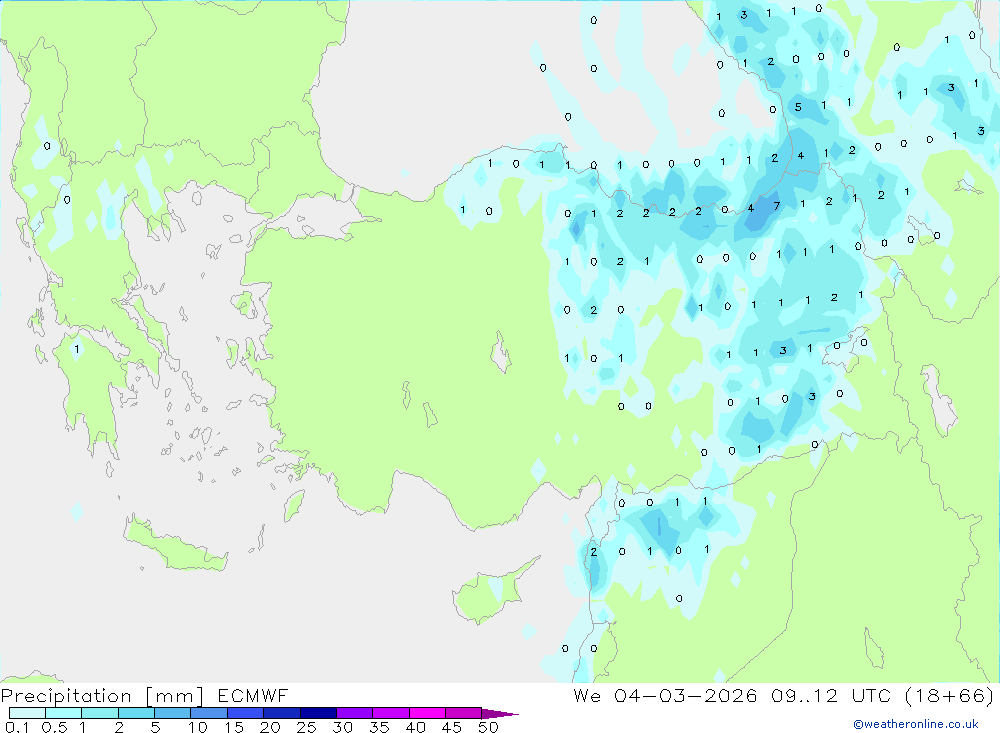
Task: Click the '09..12 UTC' time text
Action: 830,696
